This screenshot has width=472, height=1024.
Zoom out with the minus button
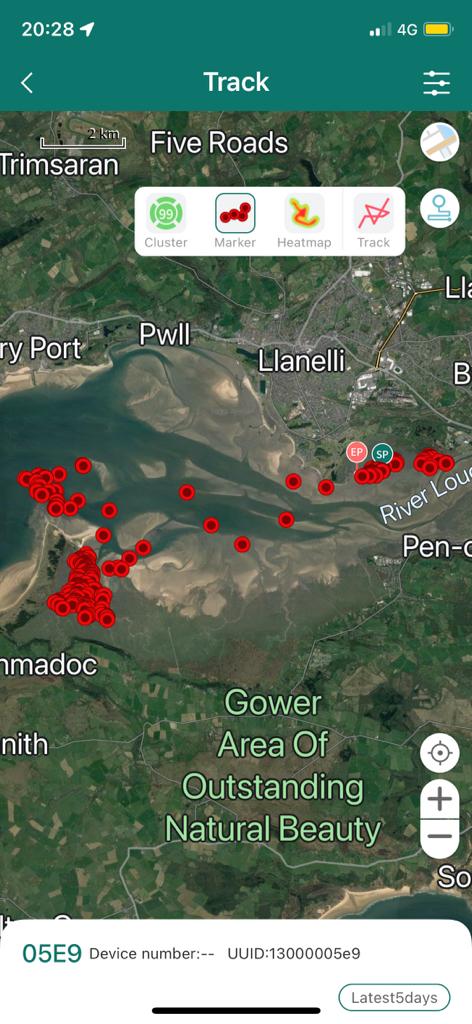tap(440, 837)
